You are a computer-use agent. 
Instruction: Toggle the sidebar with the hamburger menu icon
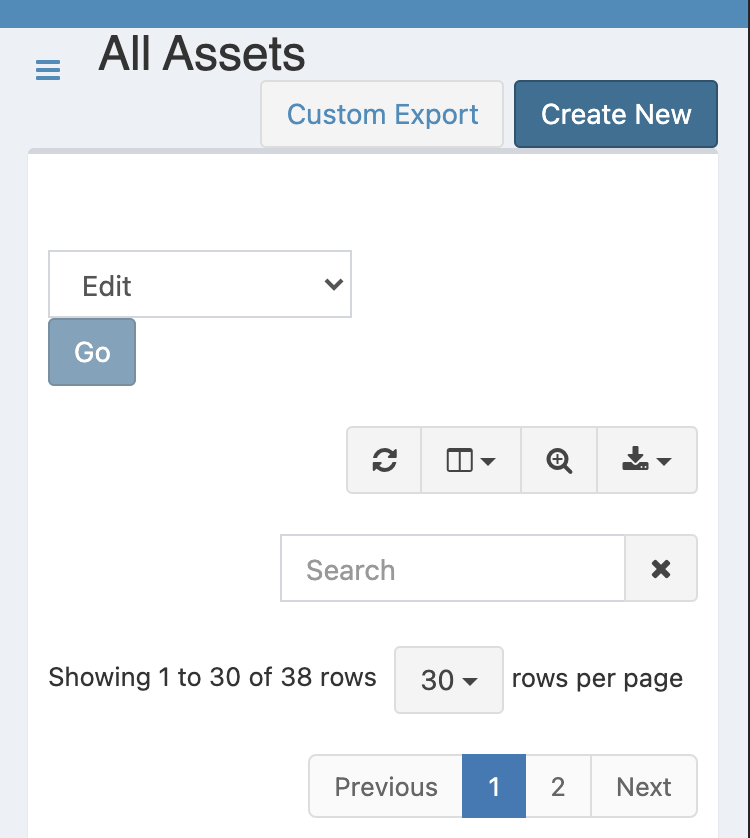click(x=48, y=70)
